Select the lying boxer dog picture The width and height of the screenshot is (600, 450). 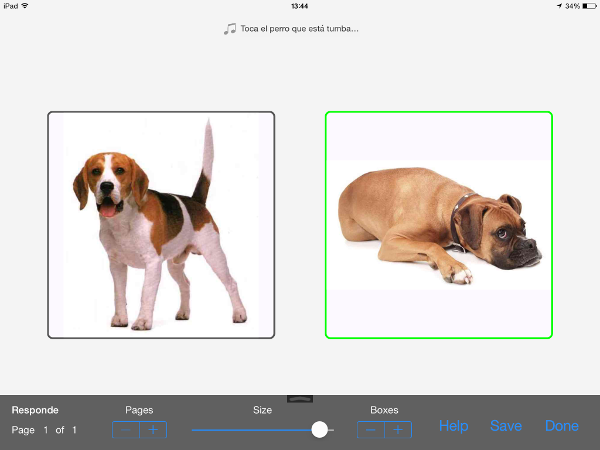tap(438, 225)
